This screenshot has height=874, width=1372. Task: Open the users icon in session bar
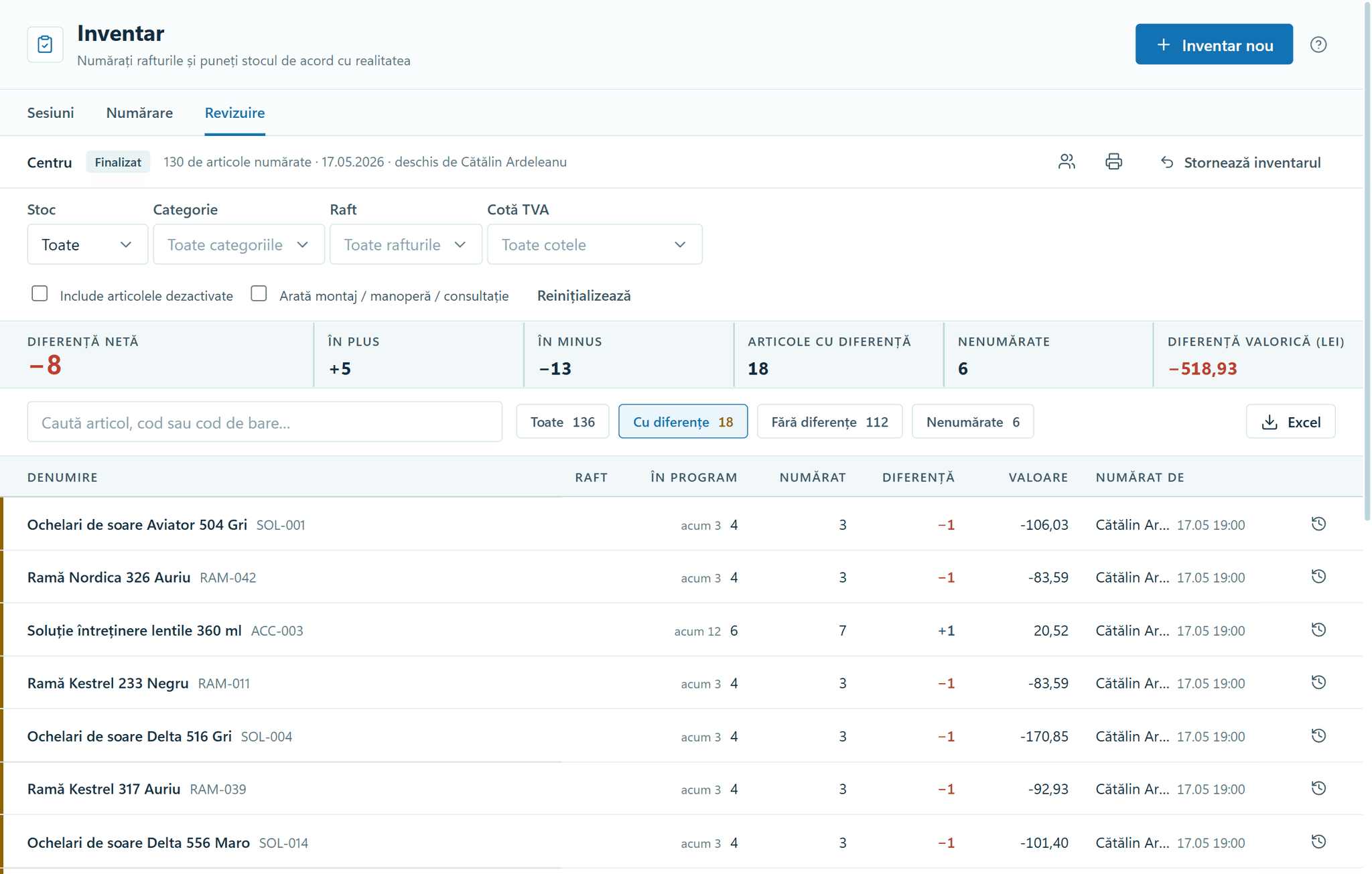[x=1067, y=161]
